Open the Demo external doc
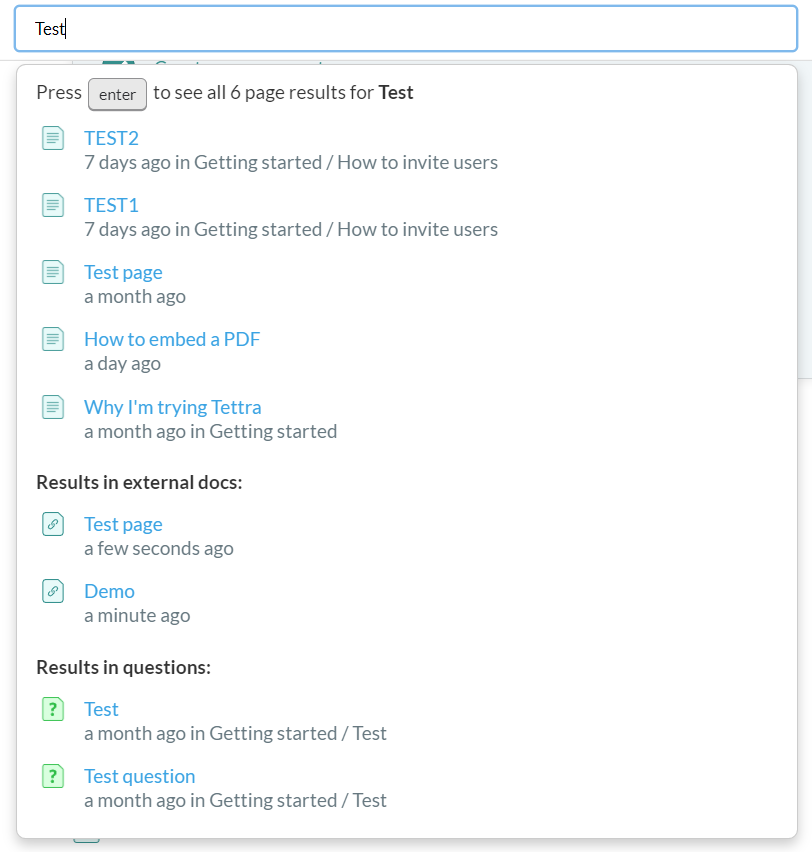Image resolution: width=812 pixels, height=852 pixels. click(x=109, y=591)
